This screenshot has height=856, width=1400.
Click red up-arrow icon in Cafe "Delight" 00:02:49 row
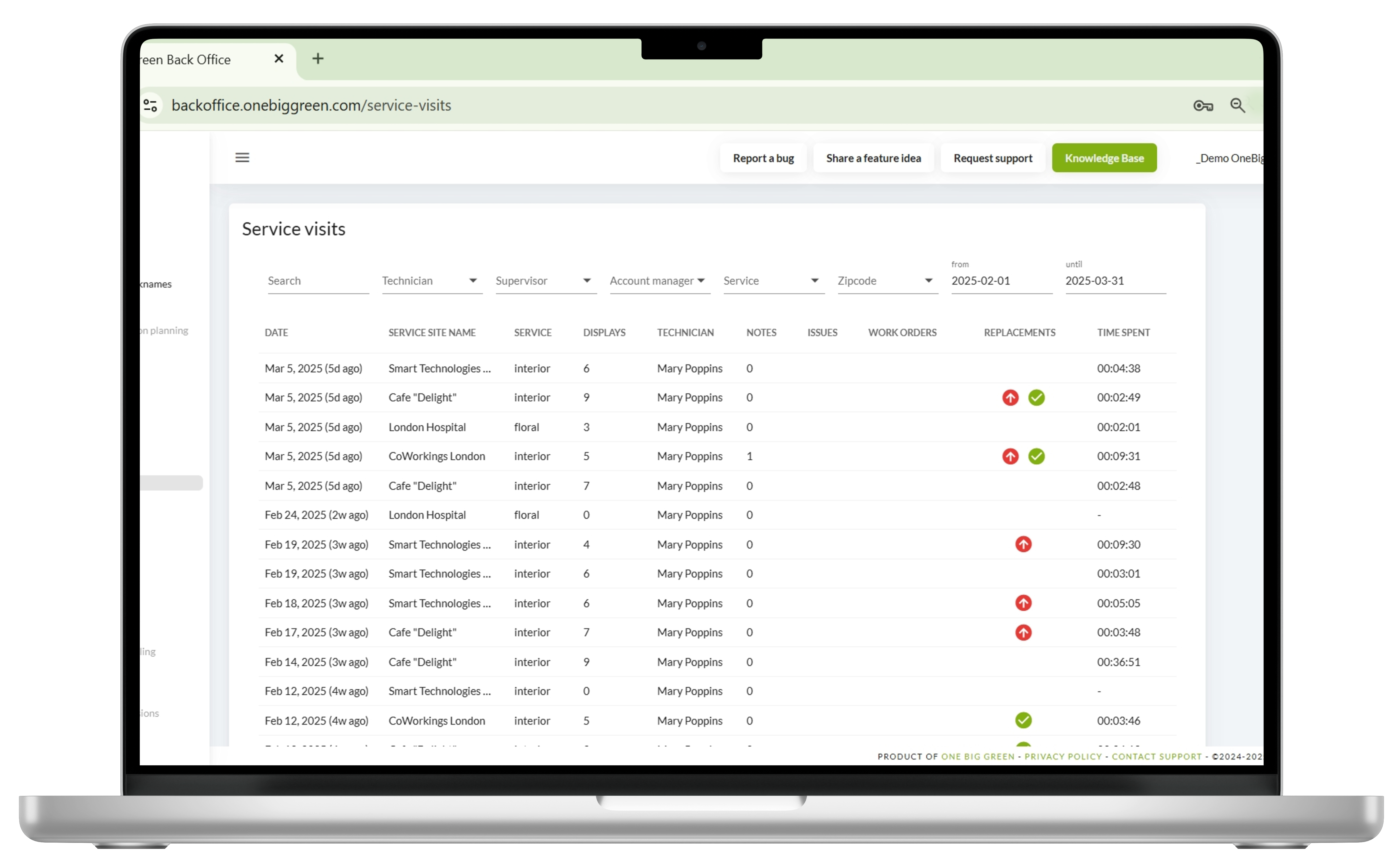click(x=1010, y=397)
